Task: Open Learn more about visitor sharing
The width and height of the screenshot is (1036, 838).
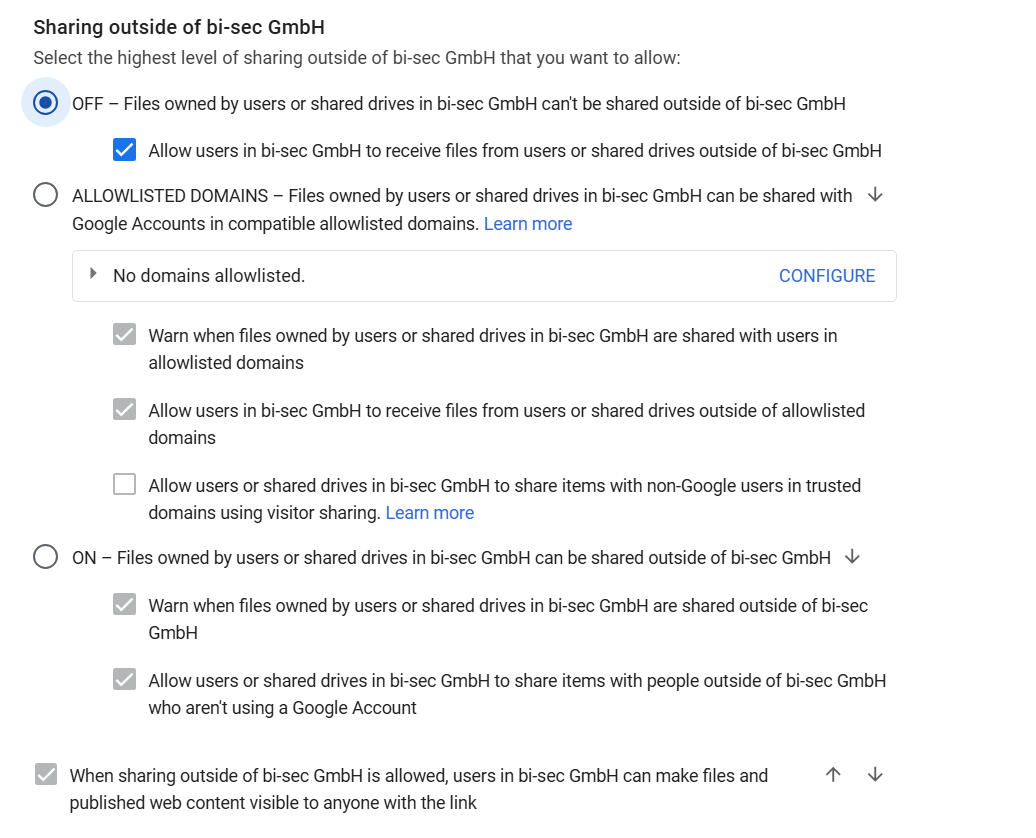Action: pos(430,513)
